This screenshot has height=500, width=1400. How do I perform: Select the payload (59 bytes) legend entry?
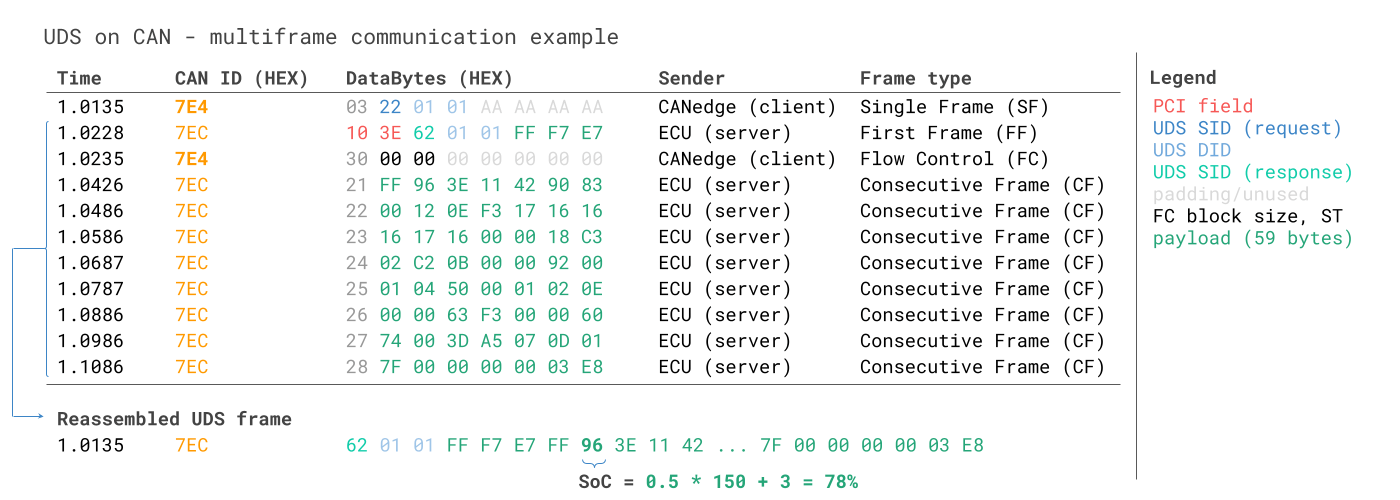[x=1252, y=238]
